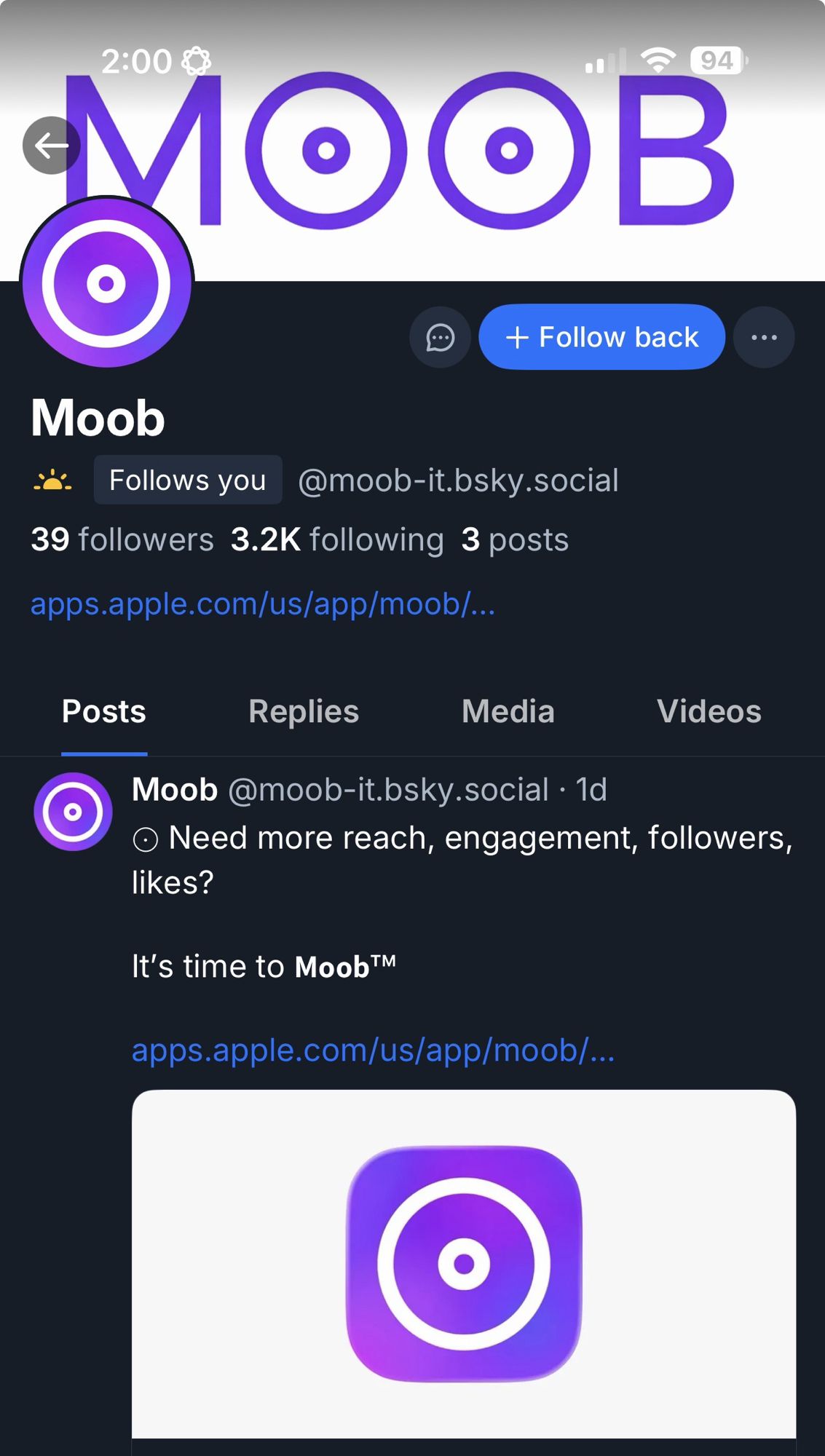Switch to the Videos tab
825x1456 pixels.
708,711
